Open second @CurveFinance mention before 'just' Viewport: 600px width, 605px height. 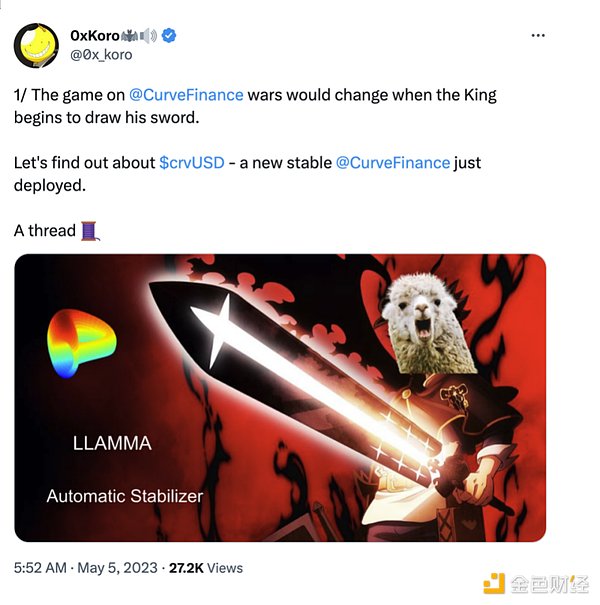point(393,162)
